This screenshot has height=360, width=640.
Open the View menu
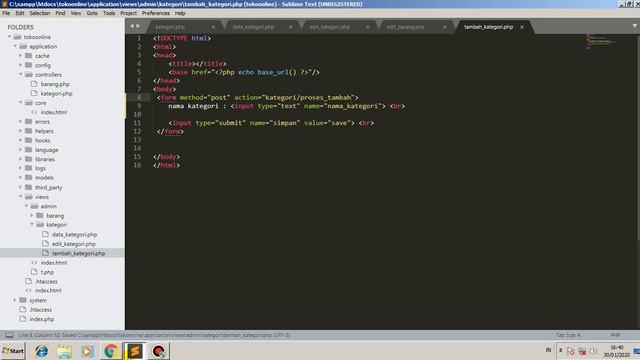(76, 13)
